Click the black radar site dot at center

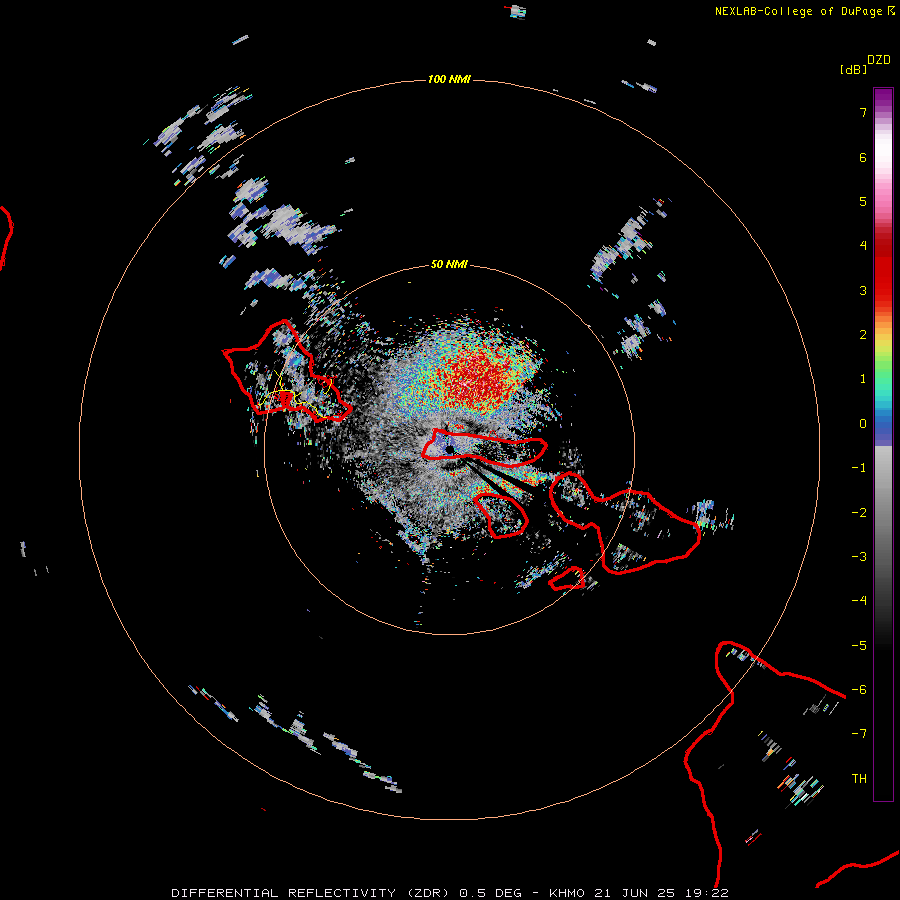tap(450, 449)
